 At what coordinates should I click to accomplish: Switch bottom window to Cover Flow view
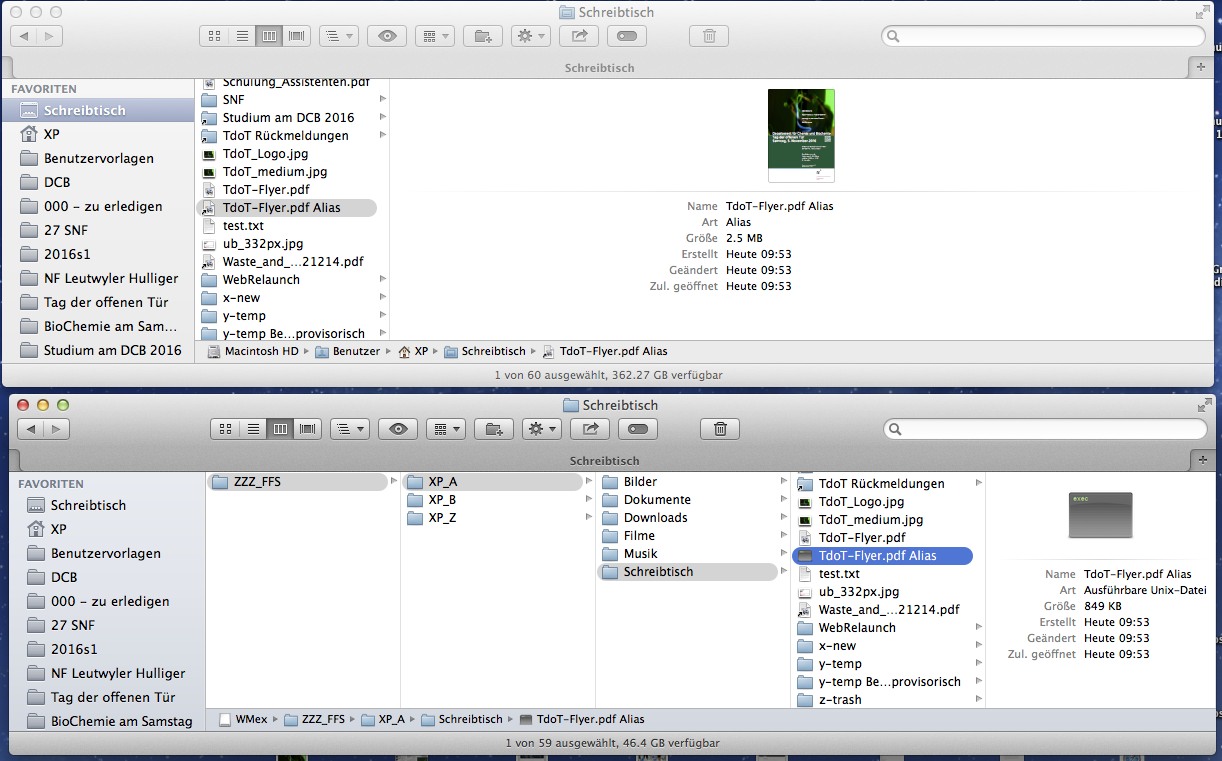point(308,429)
